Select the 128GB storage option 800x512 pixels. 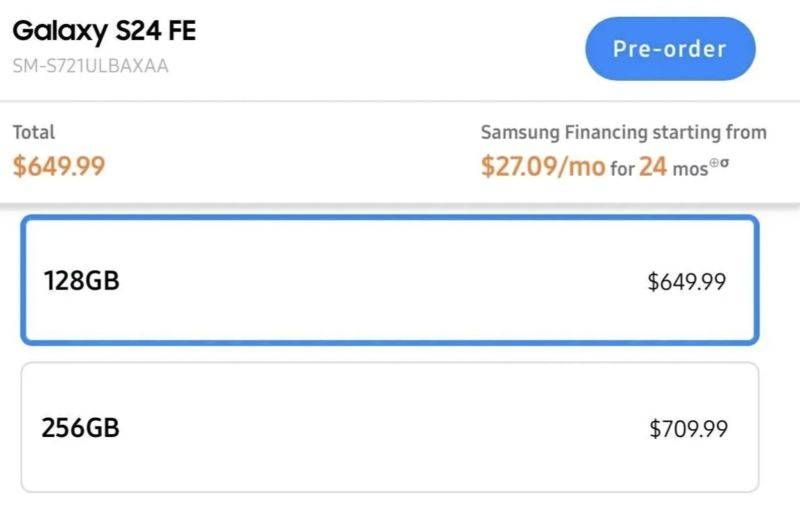(x=390, y=281)
